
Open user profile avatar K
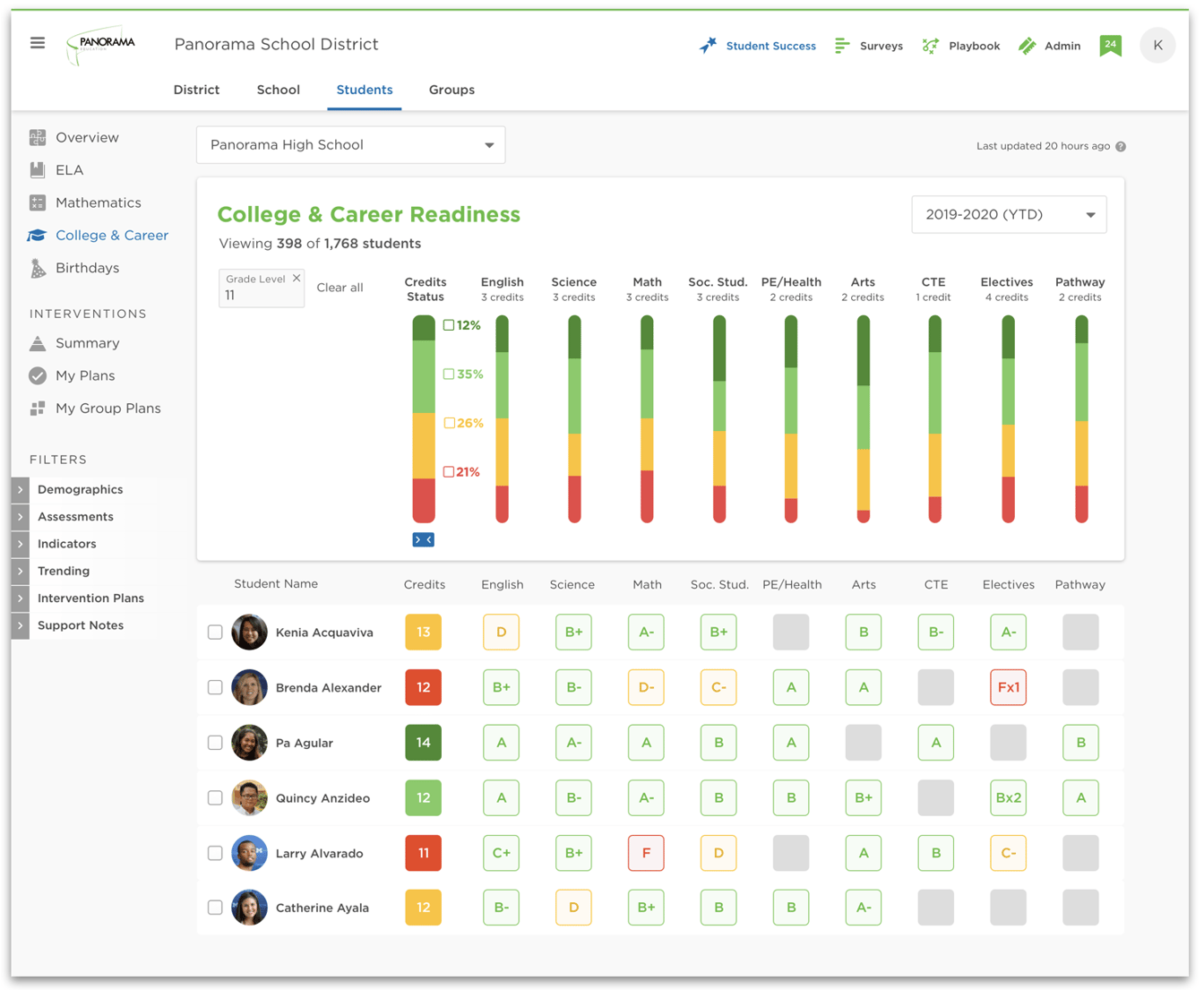[1157, 46]
